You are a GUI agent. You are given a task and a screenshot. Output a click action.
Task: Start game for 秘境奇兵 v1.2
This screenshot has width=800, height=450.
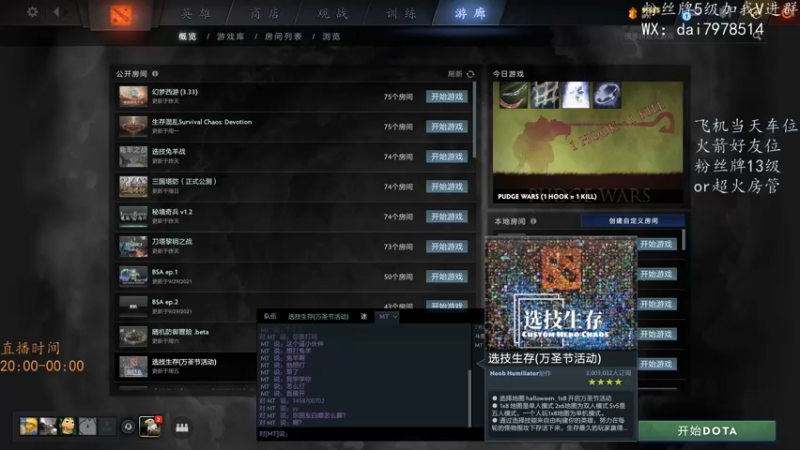pyautogui.click(x=447, y=216)
